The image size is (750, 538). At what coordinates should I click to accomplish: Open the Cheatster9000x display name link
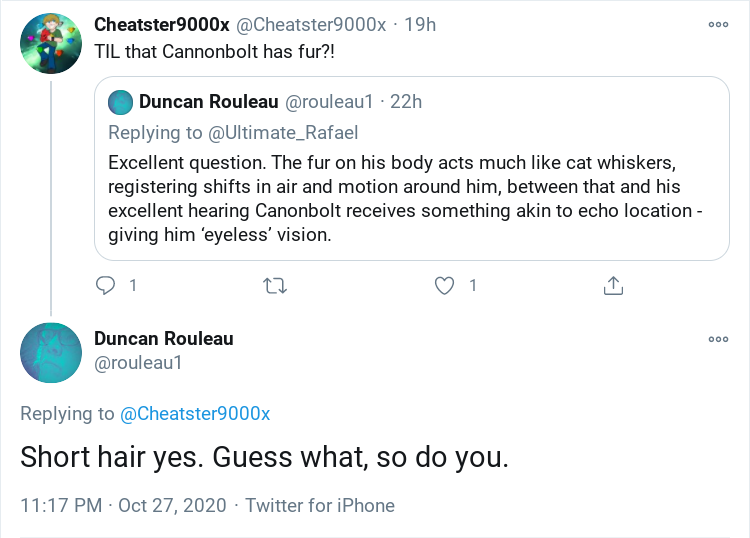pyautogui.click(x=161, y=25)
